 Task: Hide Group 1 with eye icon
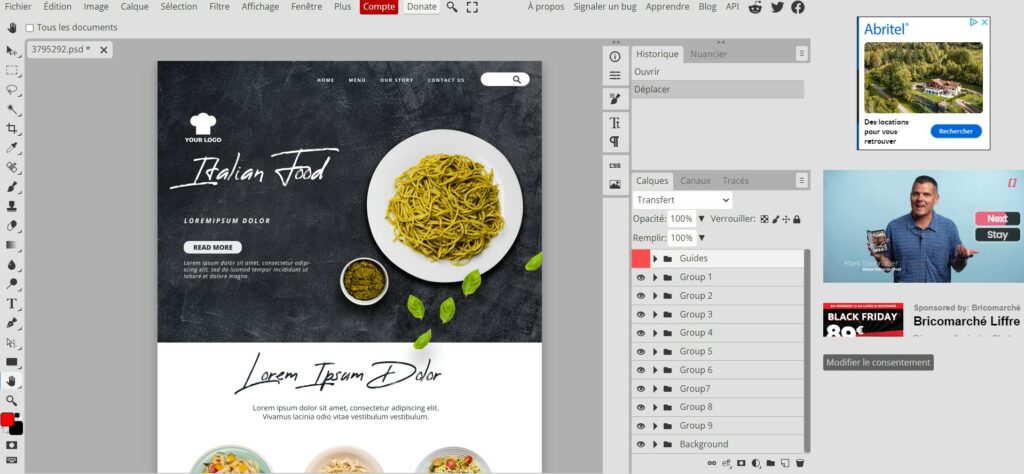pyautogui.click(x=641, y=277)
